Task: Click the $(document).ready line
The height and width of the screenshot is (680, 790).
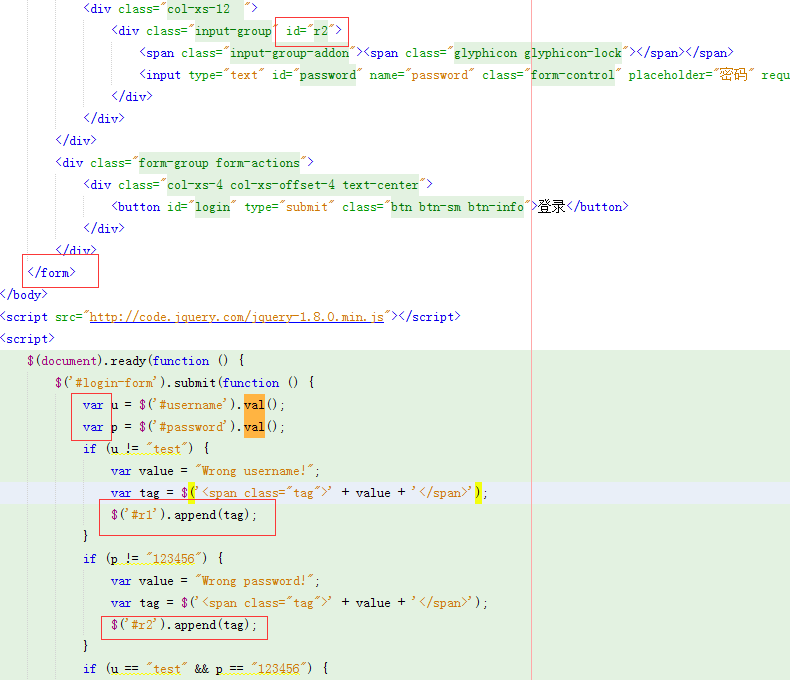Action: click(x=136, y=361)
